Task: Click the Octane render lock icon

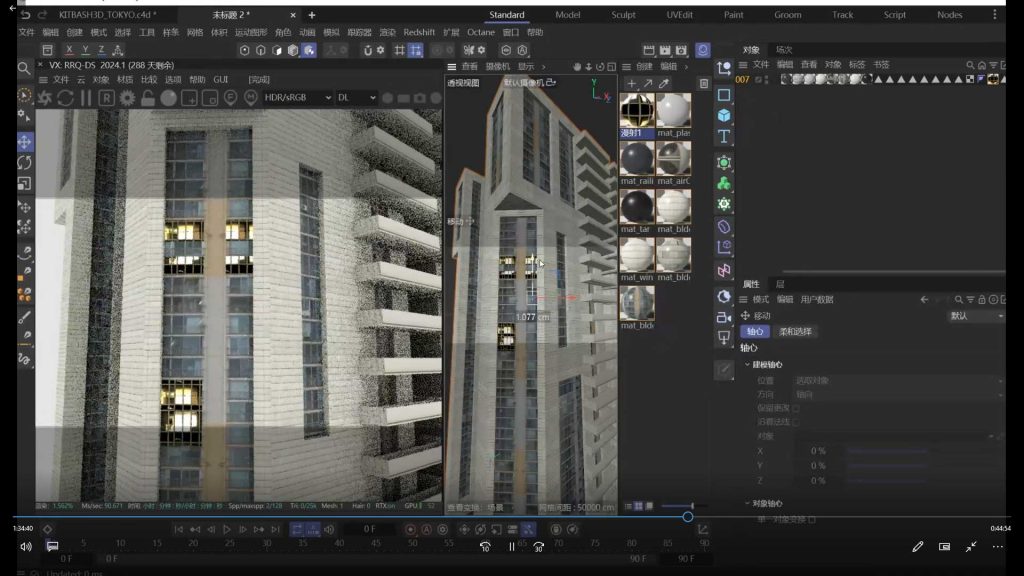Action: [x=148, y=98]
